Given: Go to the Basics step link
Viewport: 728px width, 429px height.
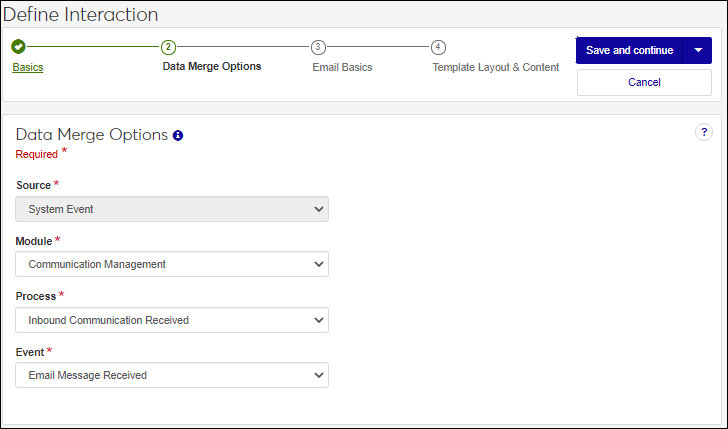Looking at the screenshot, I should (x=28, y=68).
